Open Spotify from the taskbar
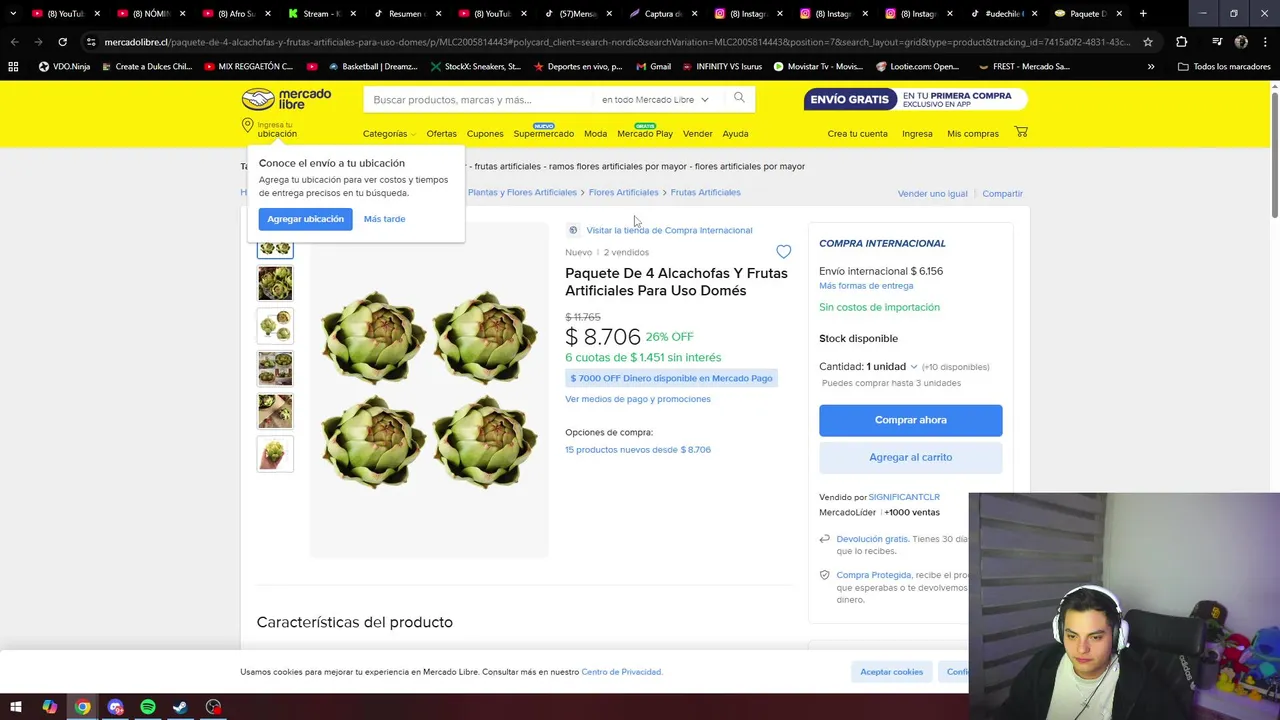 tap(148, 707)
